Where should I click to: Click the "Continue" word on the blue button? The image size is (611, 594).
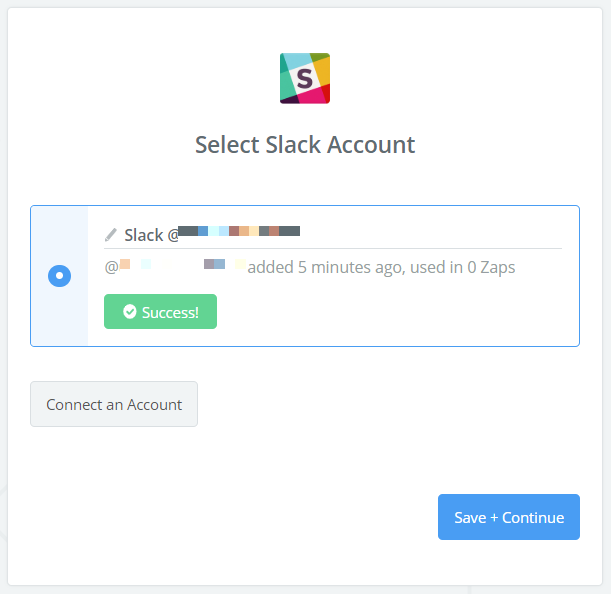coord(533,517)
